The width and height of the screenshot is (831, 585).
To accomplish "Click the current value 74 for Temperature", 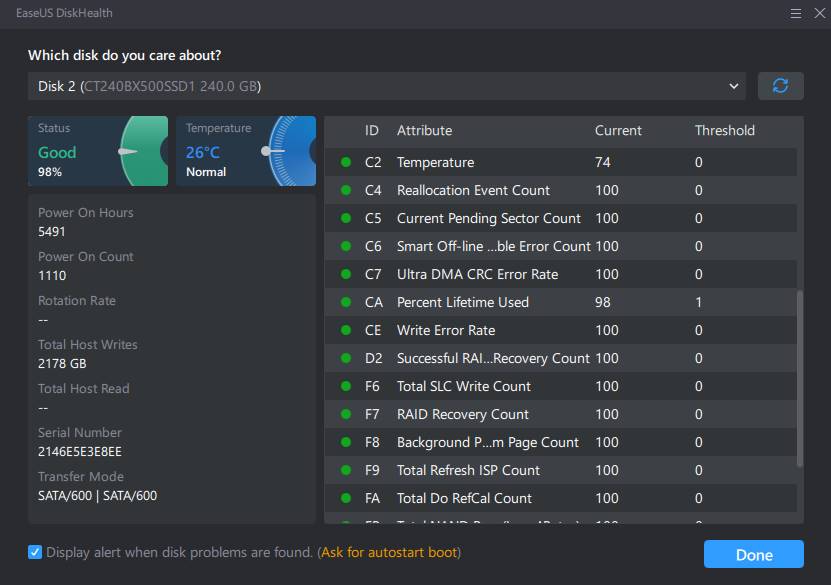I will pos(603,162).
